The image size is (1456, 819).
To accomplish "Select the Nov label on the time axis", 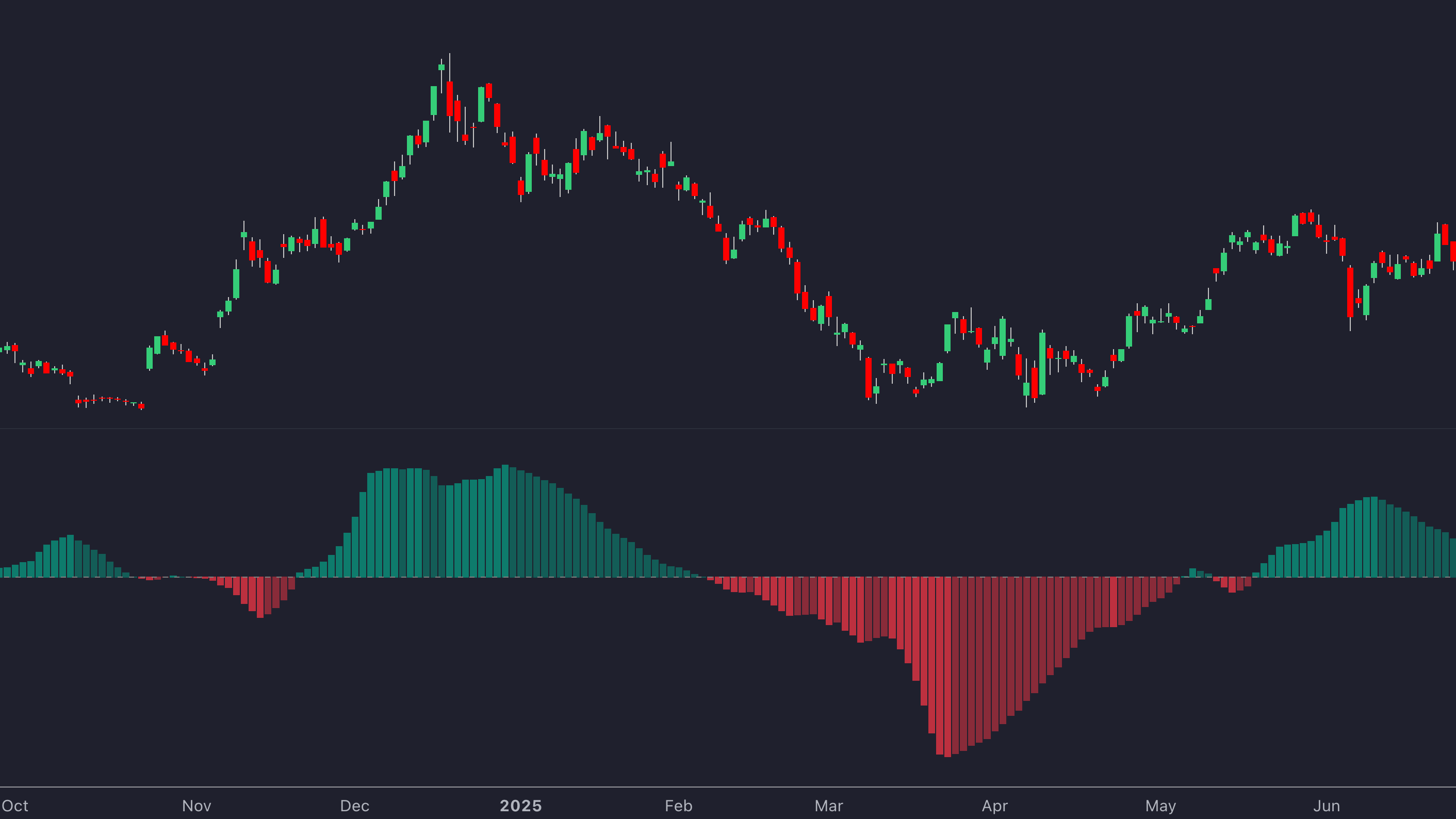I will point(196,806).
